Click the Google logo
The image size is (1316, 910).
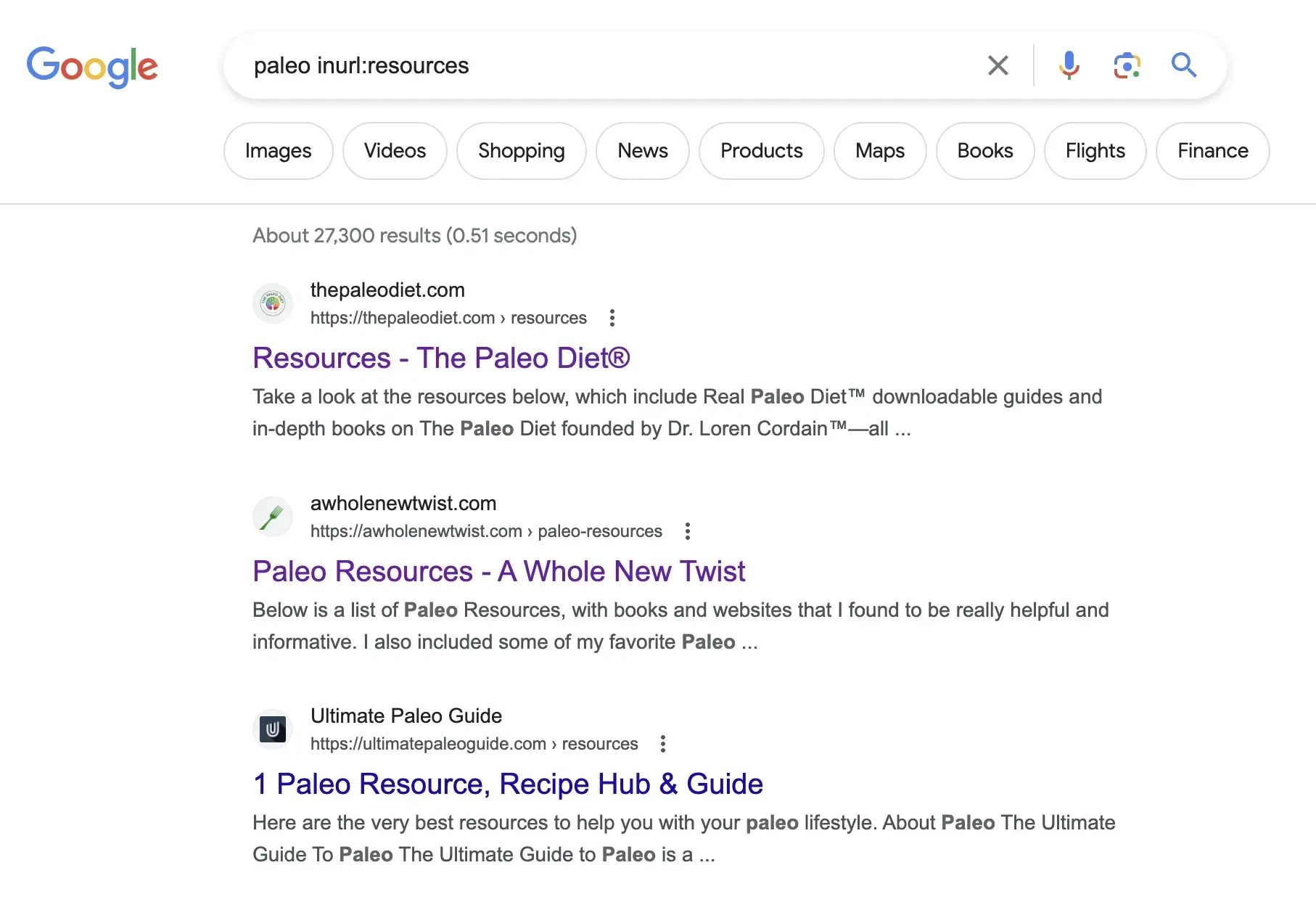(x=92, y=66)
